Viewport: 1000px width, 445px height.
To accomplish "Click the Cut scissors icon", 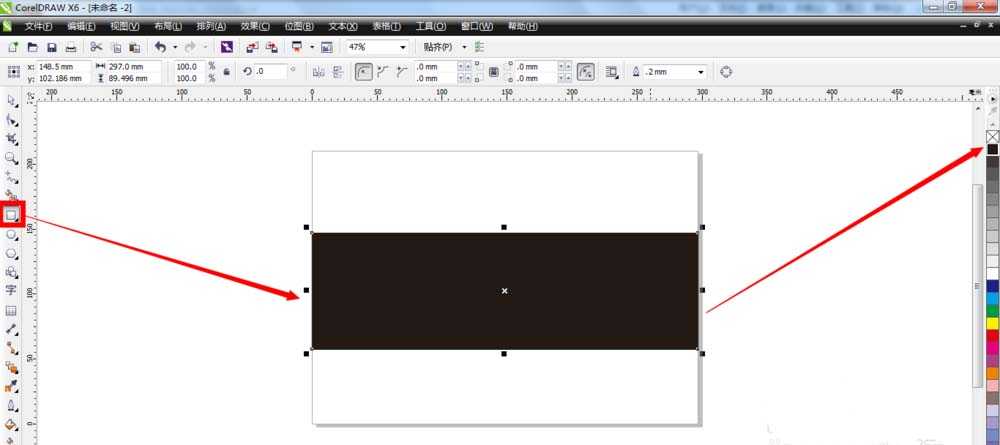I will tap(96, 47).
